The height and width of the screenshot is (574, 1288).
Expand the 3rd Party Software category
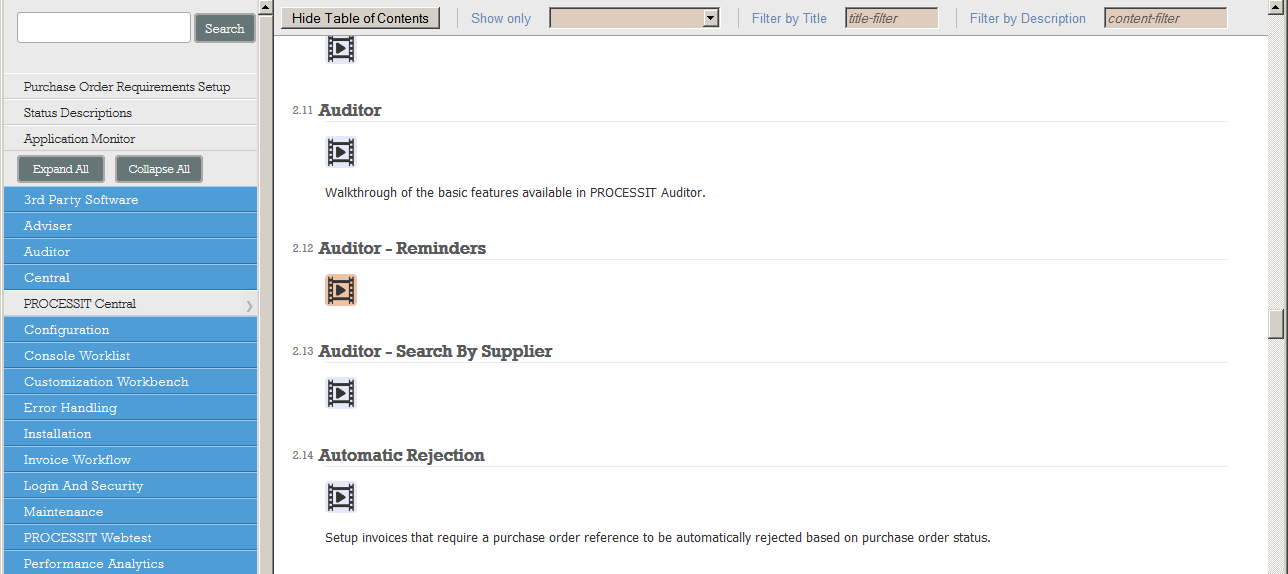(x=130, y=200)
